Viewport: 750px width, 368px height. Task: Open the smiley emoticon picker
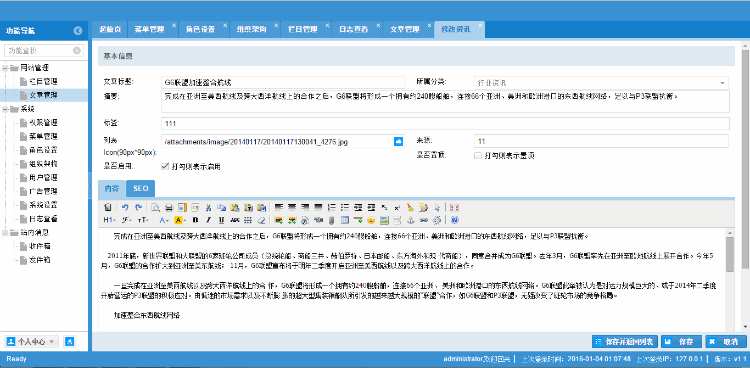click(371, 220)
